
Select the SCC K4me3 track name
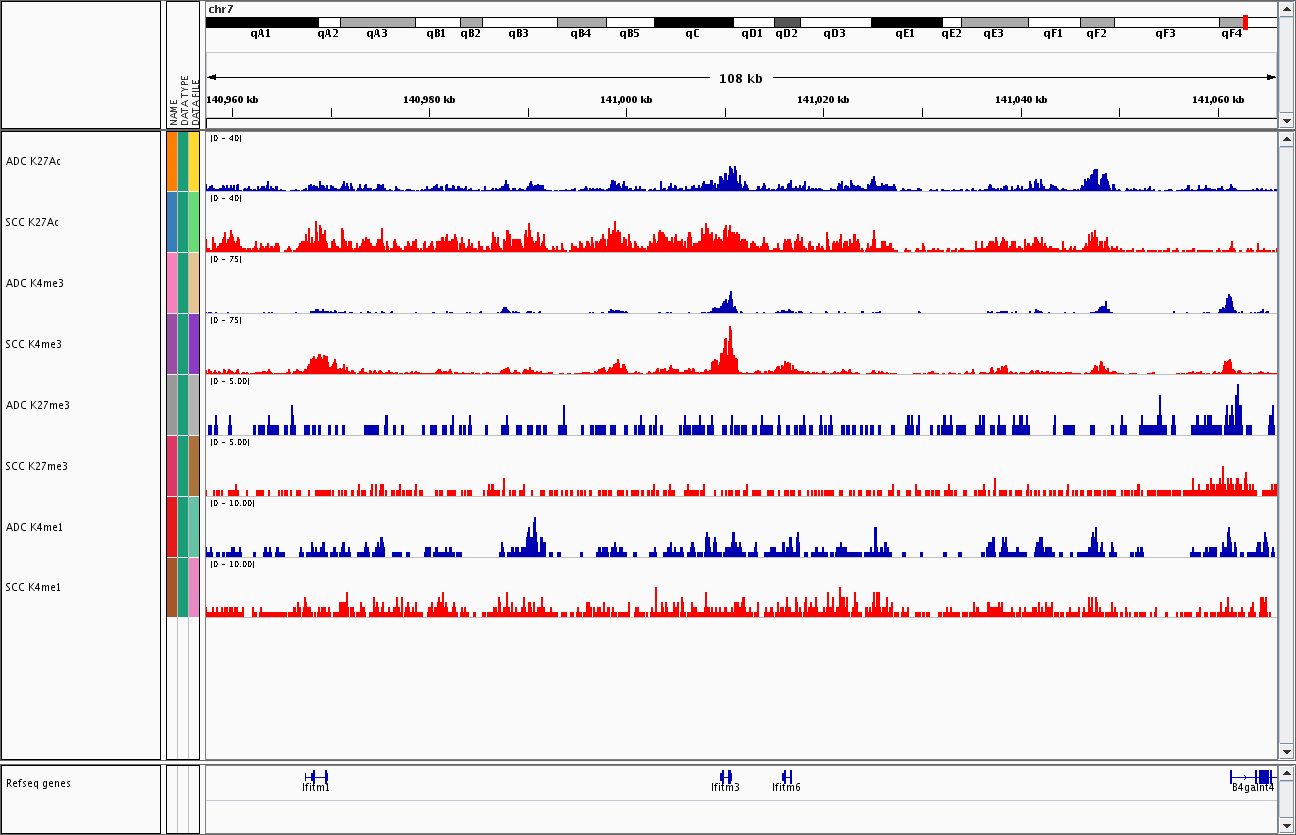pyautogui.click(x=33, y=344)
